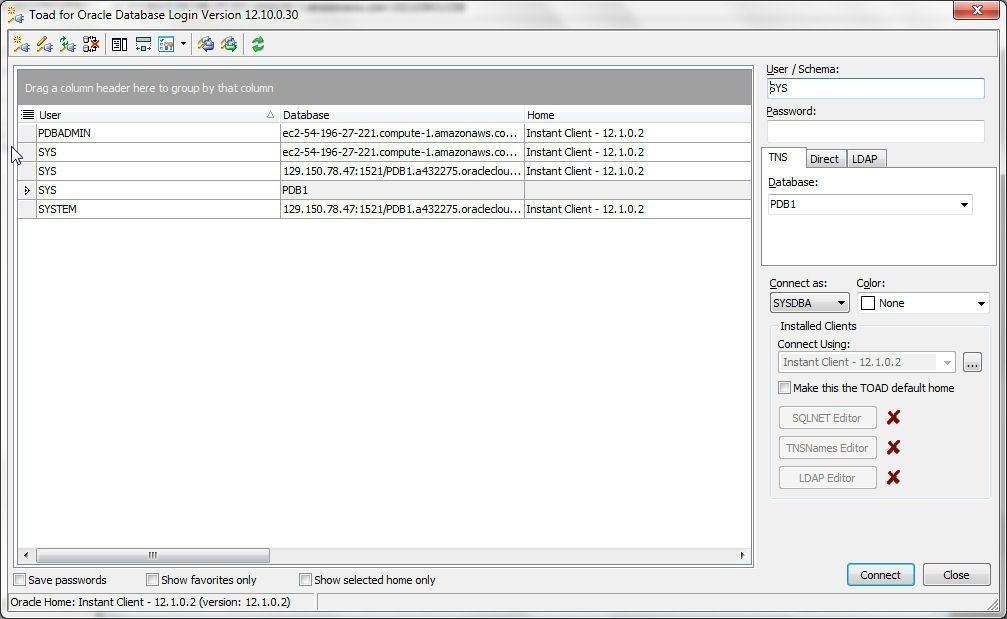
Task: Click the Instant Client home cell for PDBADMIN
Action: click(637, 133)
